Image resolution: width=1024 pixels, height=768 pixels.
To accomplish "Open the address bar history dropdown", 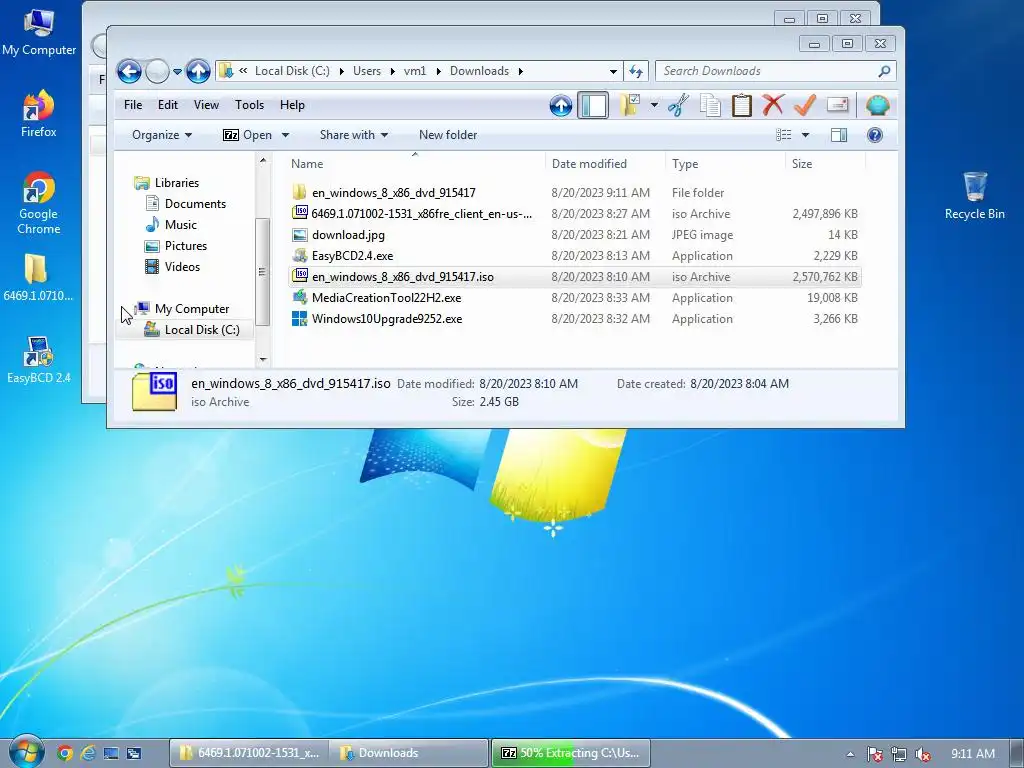I will click(x=613, y=71).
